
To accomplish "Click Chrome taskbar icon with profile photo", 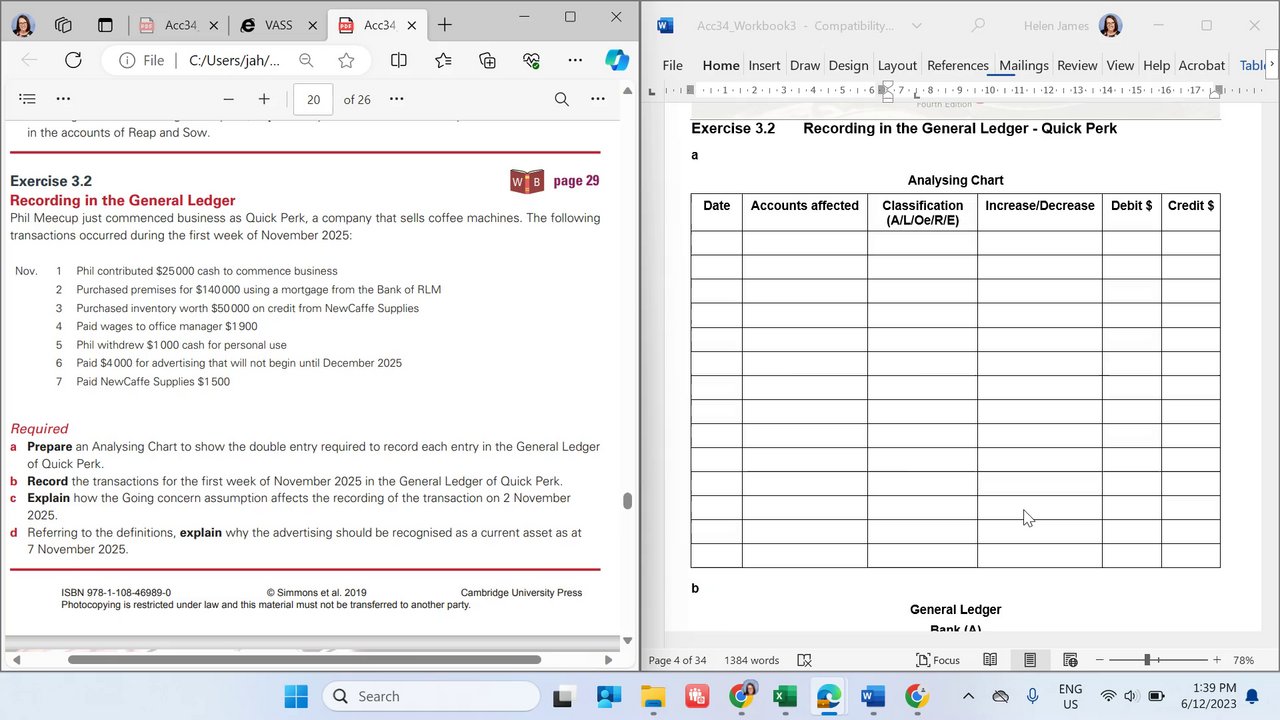I will pos(741,696).
